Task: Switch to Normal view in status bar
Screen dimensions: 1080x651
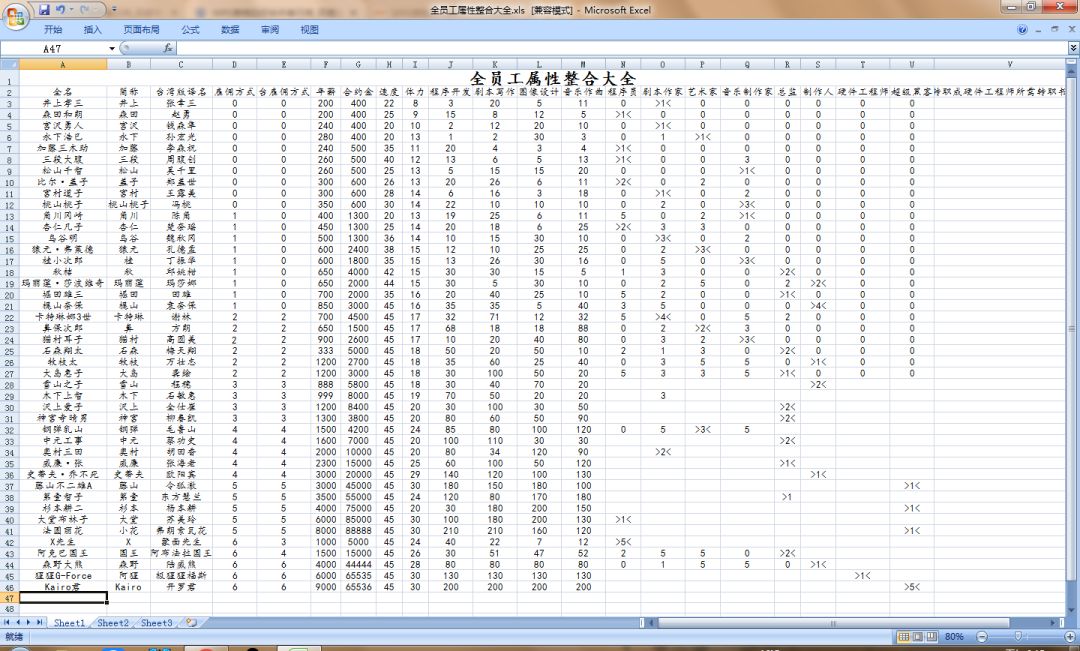Action: coord(904,637)
